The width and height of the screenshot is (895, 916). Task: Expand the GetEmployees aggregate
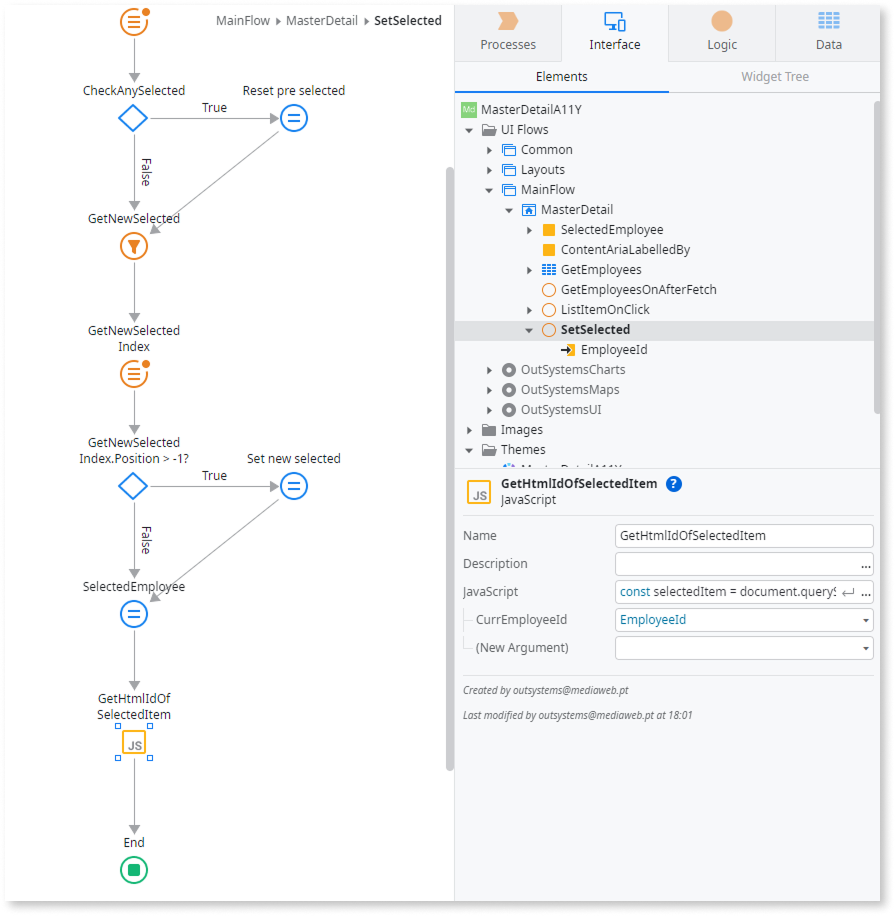tap(529, 270)
